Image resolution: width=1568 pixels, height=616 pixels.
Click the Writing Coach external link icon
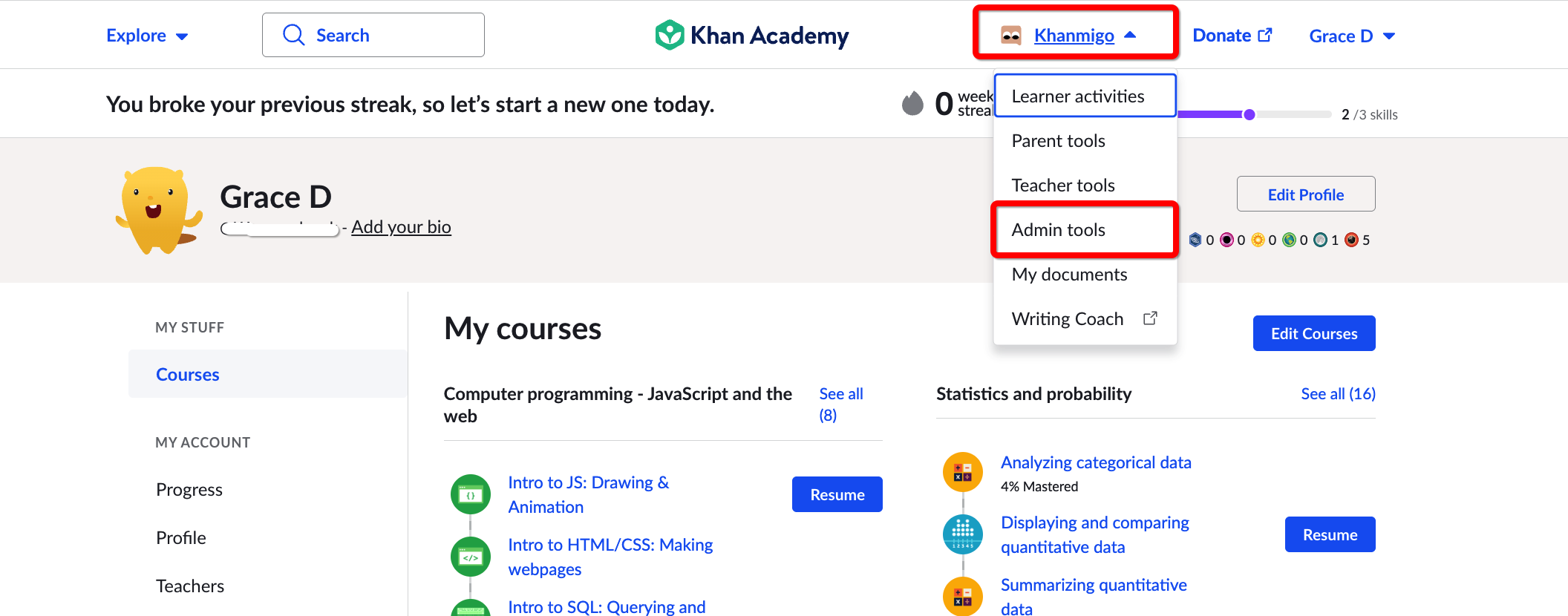1150,318
